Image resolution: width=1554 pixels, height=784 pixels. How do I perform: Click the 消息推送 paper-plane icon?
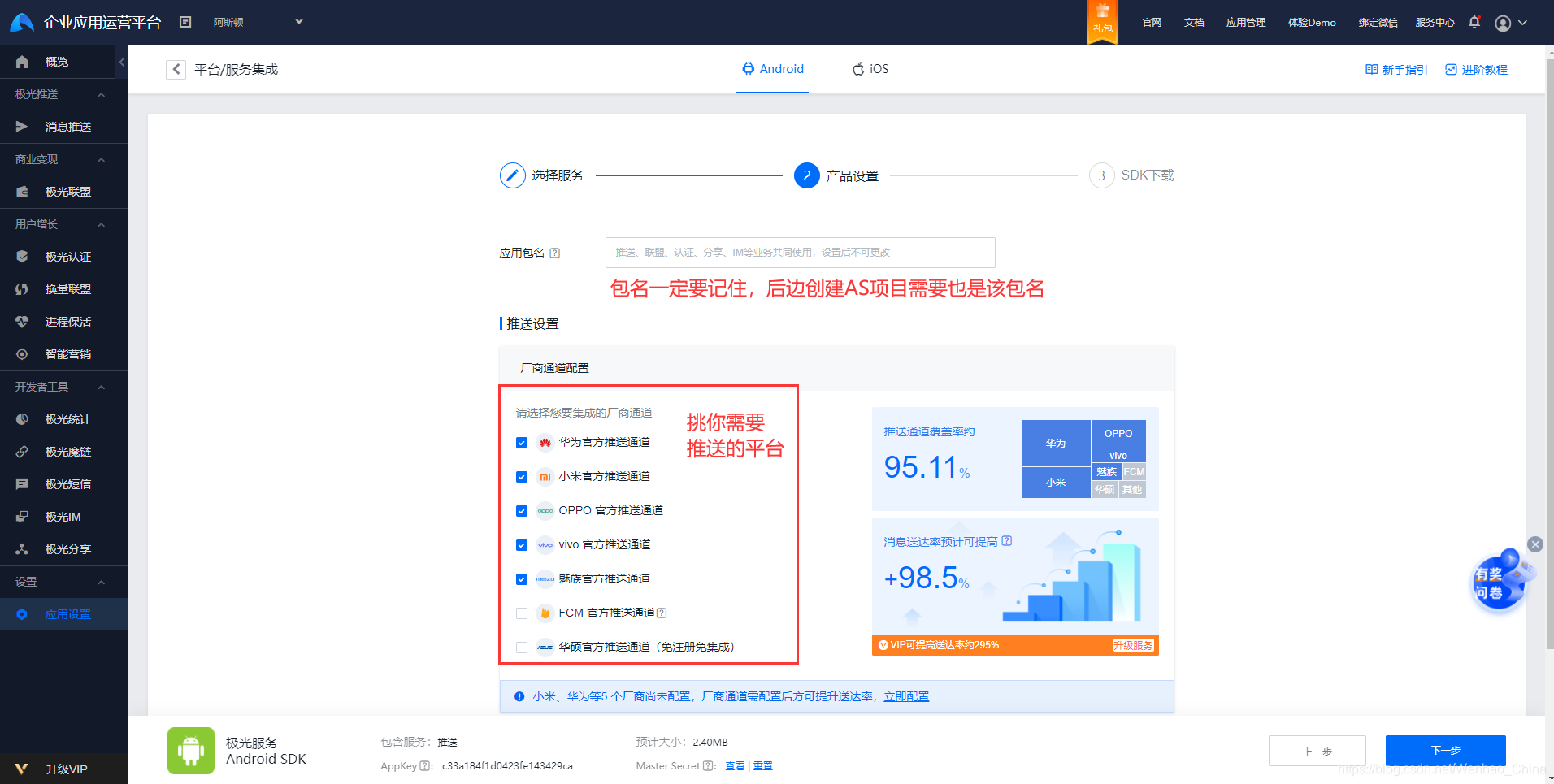click(x=22, y=127)
